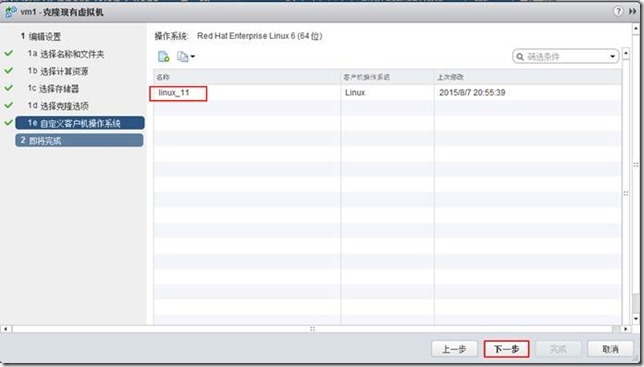The width and height of the screenshot is (644, 367).
Task: Click the new customization specification icon
Action: pyautogui.click(x=163, y=57)
